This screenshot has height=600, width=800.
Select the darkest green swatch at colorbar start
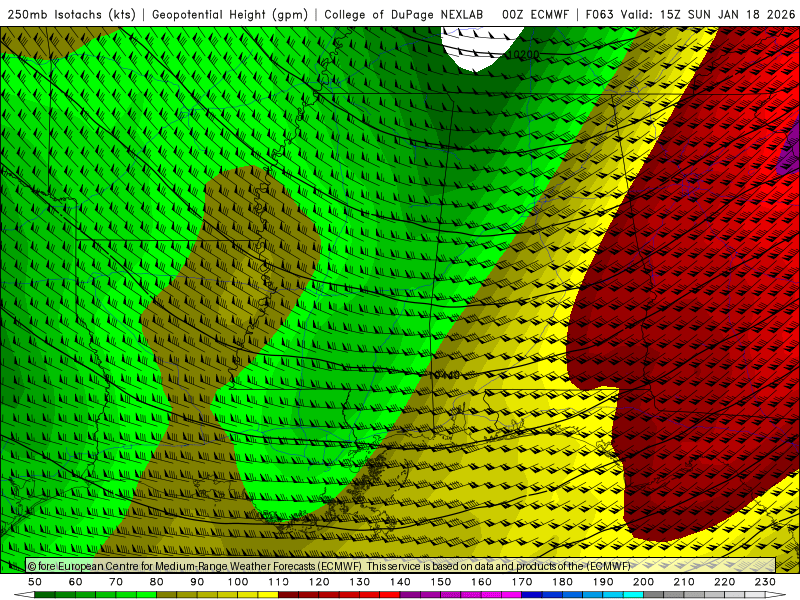point(45,595)
